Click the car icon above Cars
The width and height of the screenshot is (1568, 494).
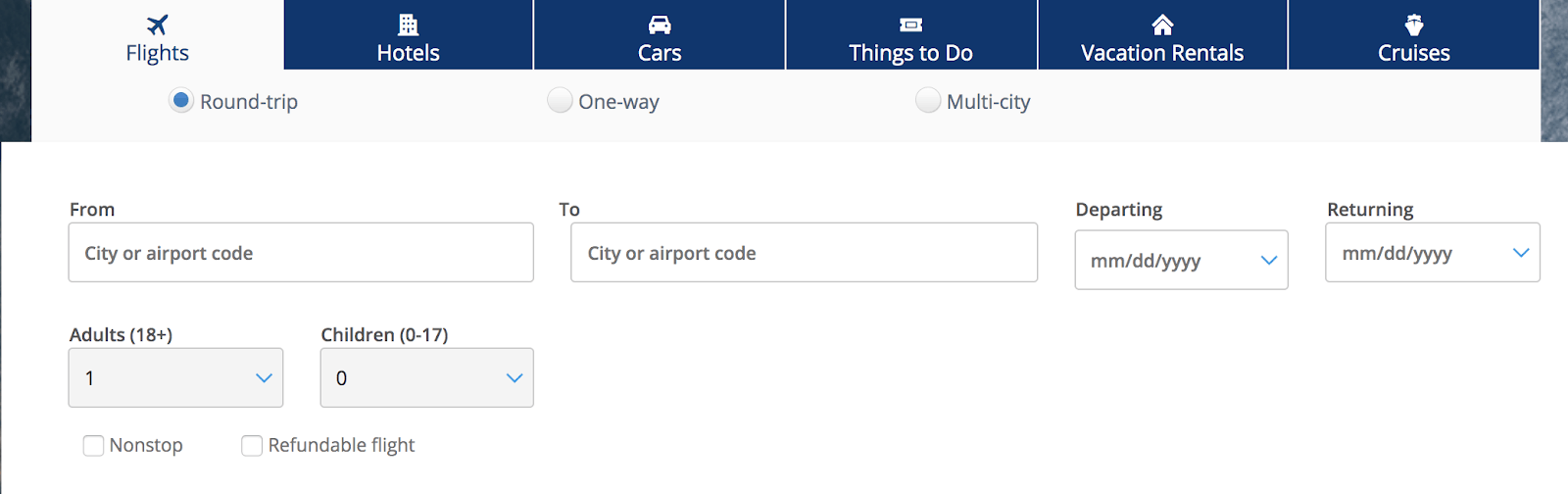660,25
